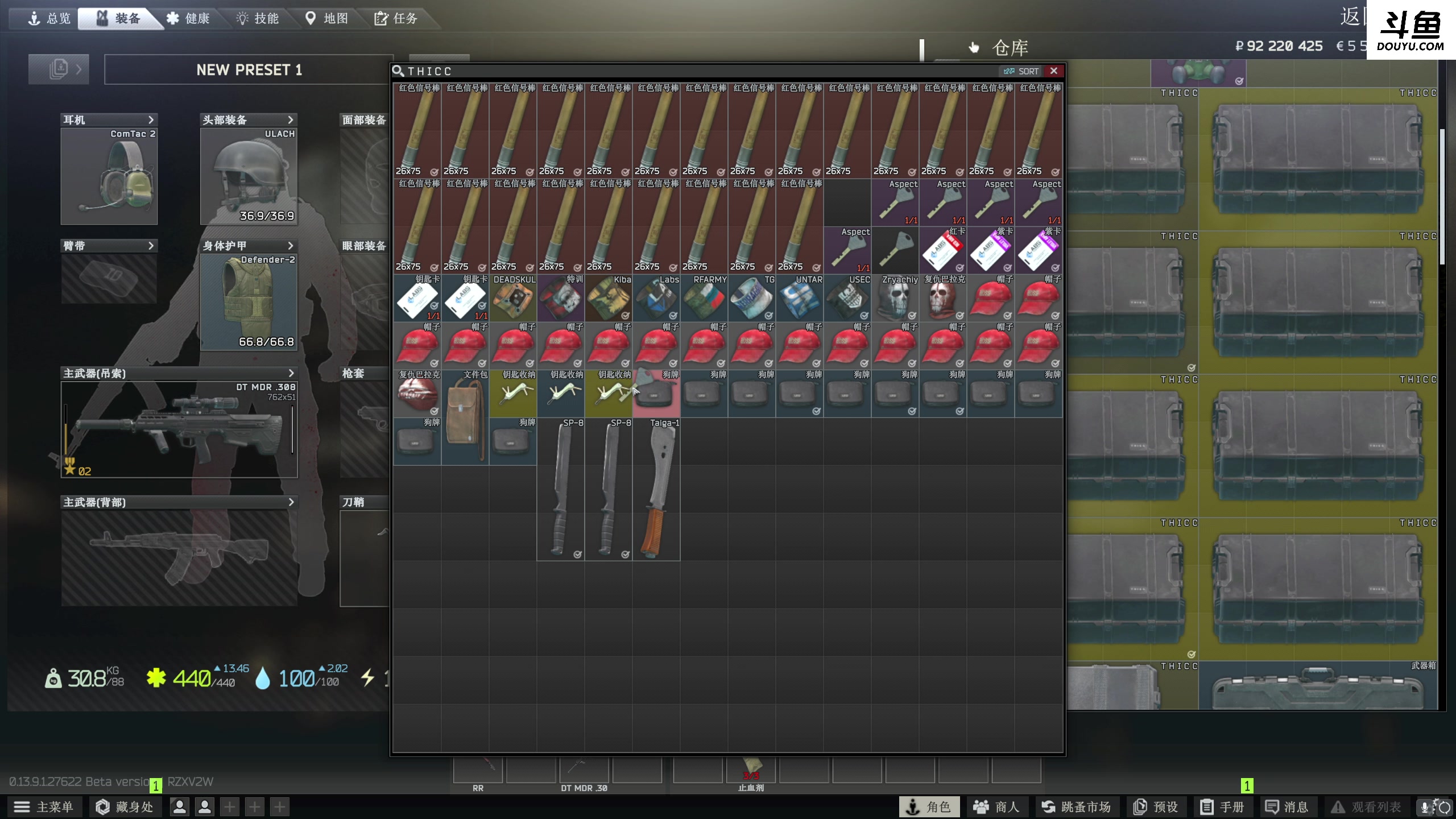The image size is (1456, 819).
Task: Select the highlighted pink 狗牌 dogtag
Action: pos(656,394)
